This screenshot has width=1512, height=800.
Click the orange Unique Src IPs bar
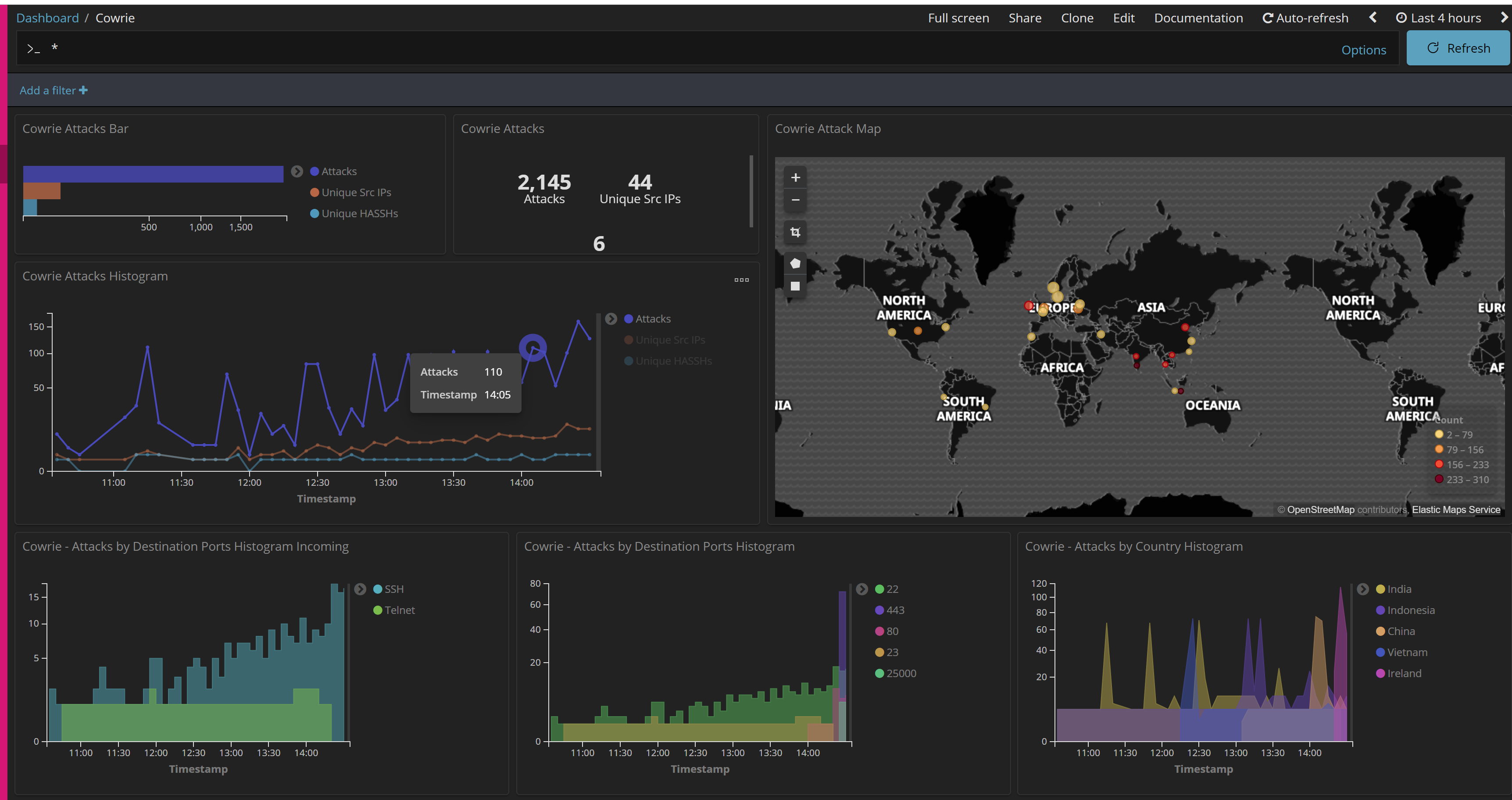[x=42, y=191]
